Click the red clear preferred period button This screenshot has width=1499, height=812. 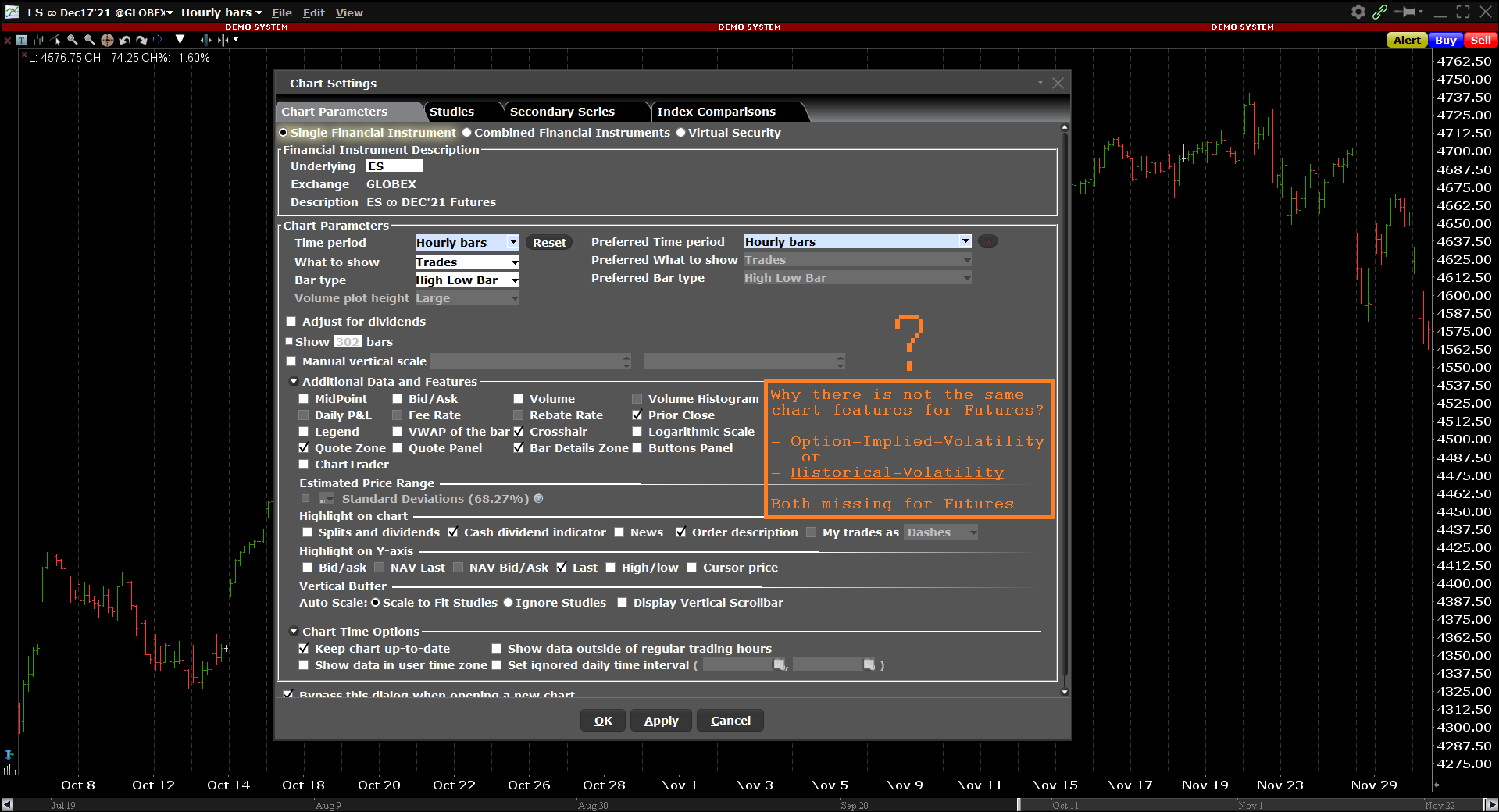[988, 241]
